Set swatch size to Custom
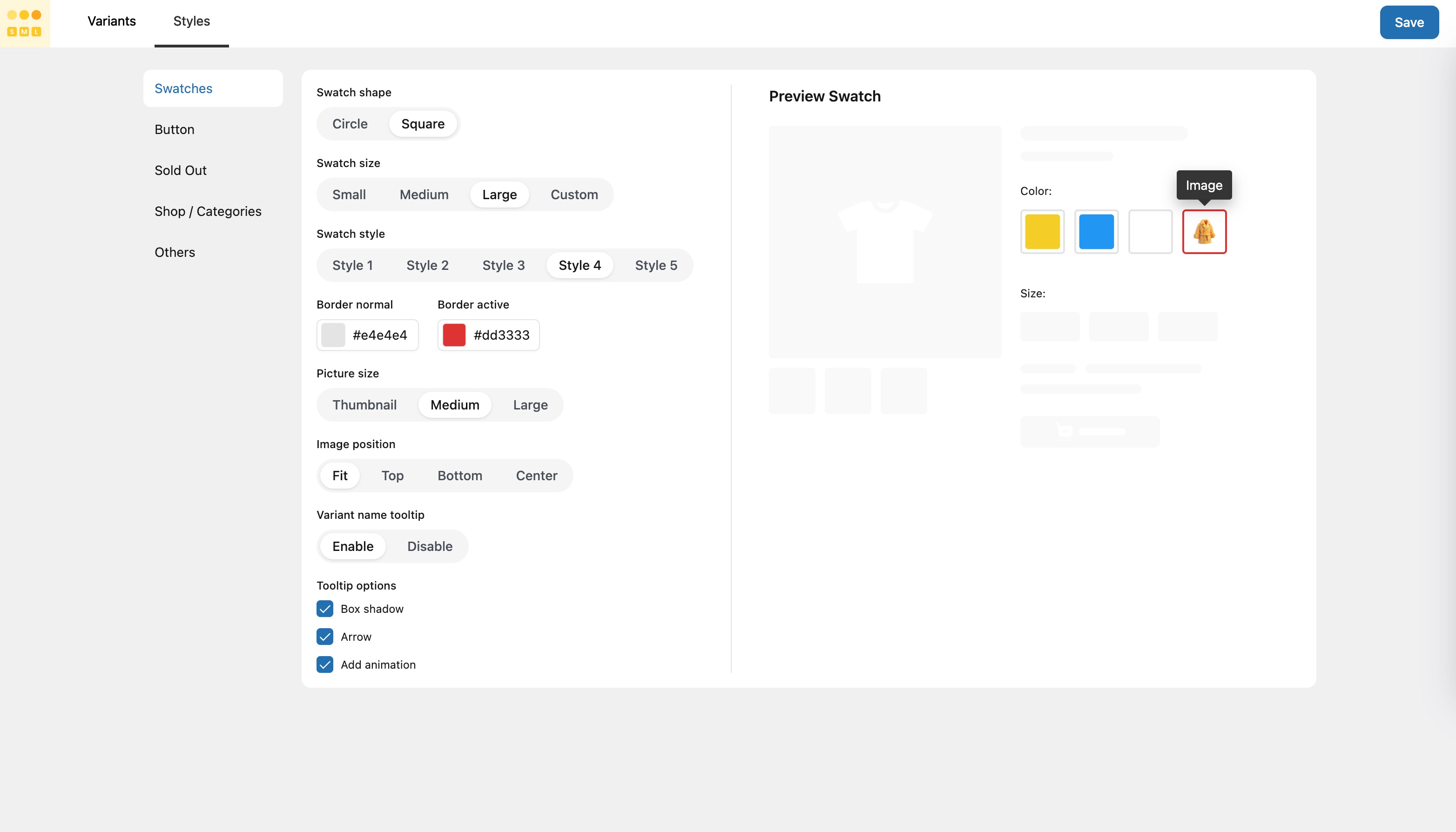Viewport: 1456px width, 832px height. click(574, 195)
